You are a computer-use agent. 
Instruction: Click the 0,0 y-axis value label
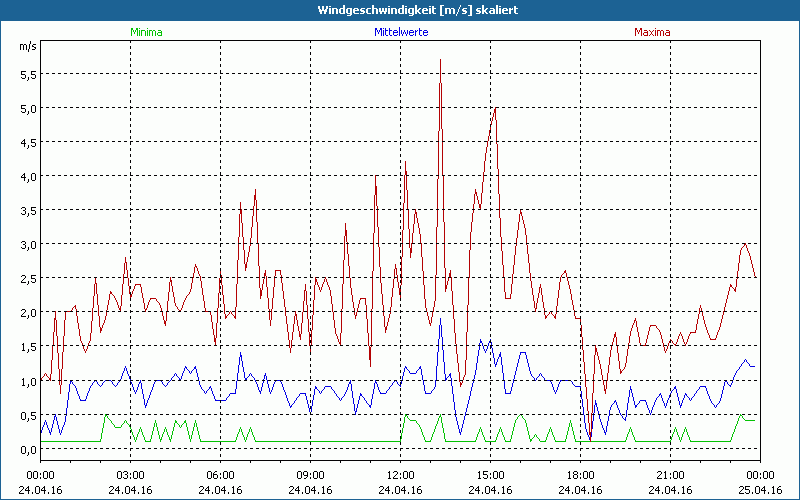pos(28,449)
